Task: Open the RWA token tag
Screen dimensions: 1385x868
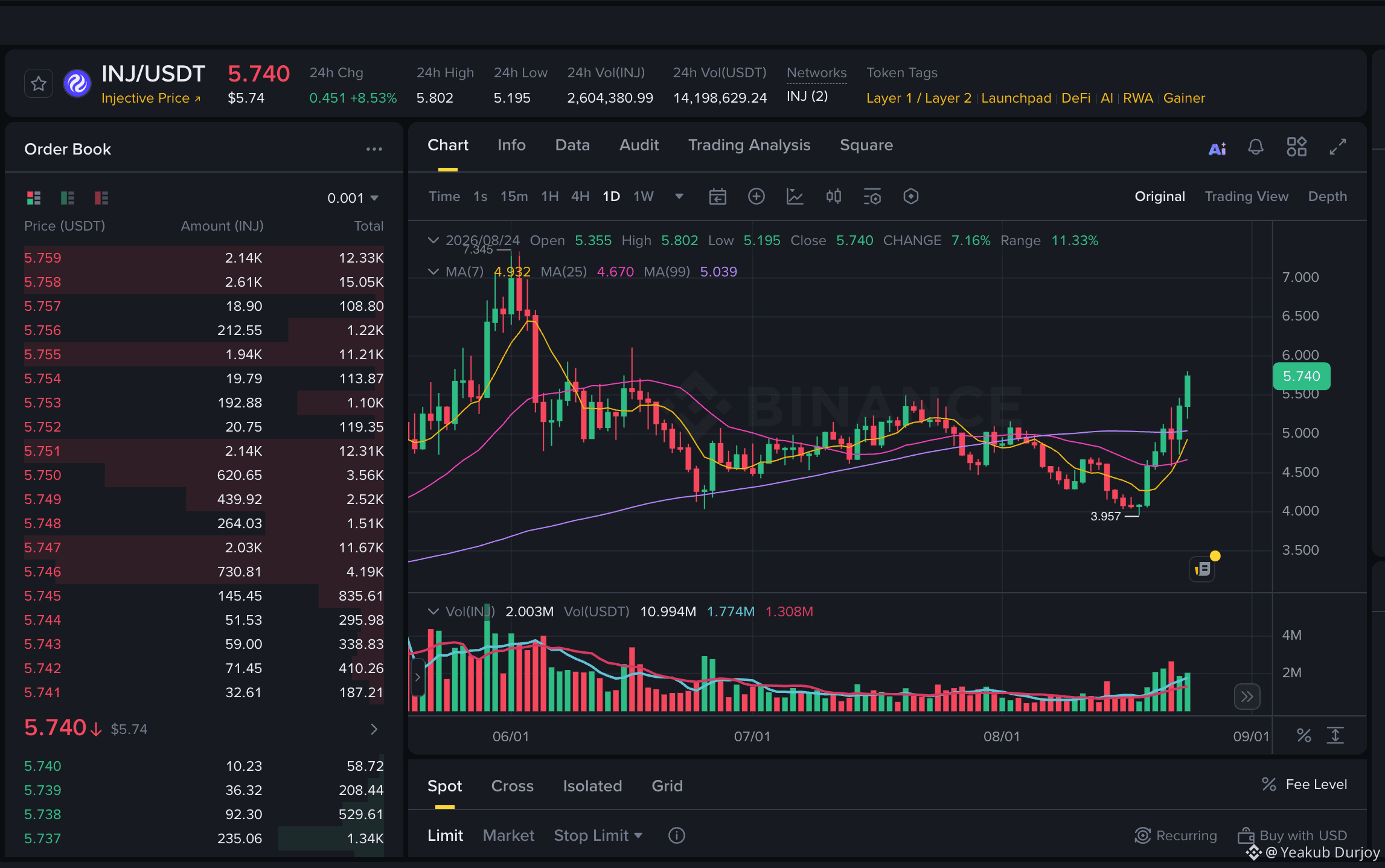Action: point(1138,98)
